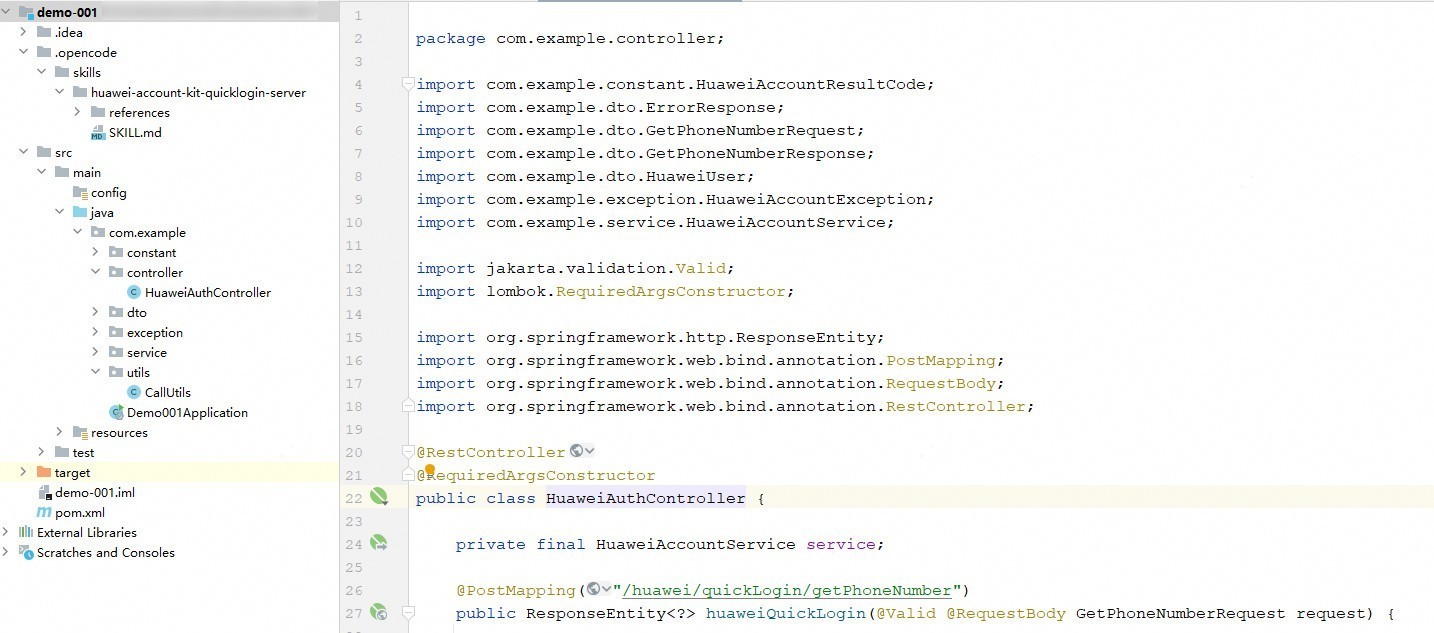1434x633 pixels.
Task: Expand the constant package arrow
Action: click(x=96, y=252)
